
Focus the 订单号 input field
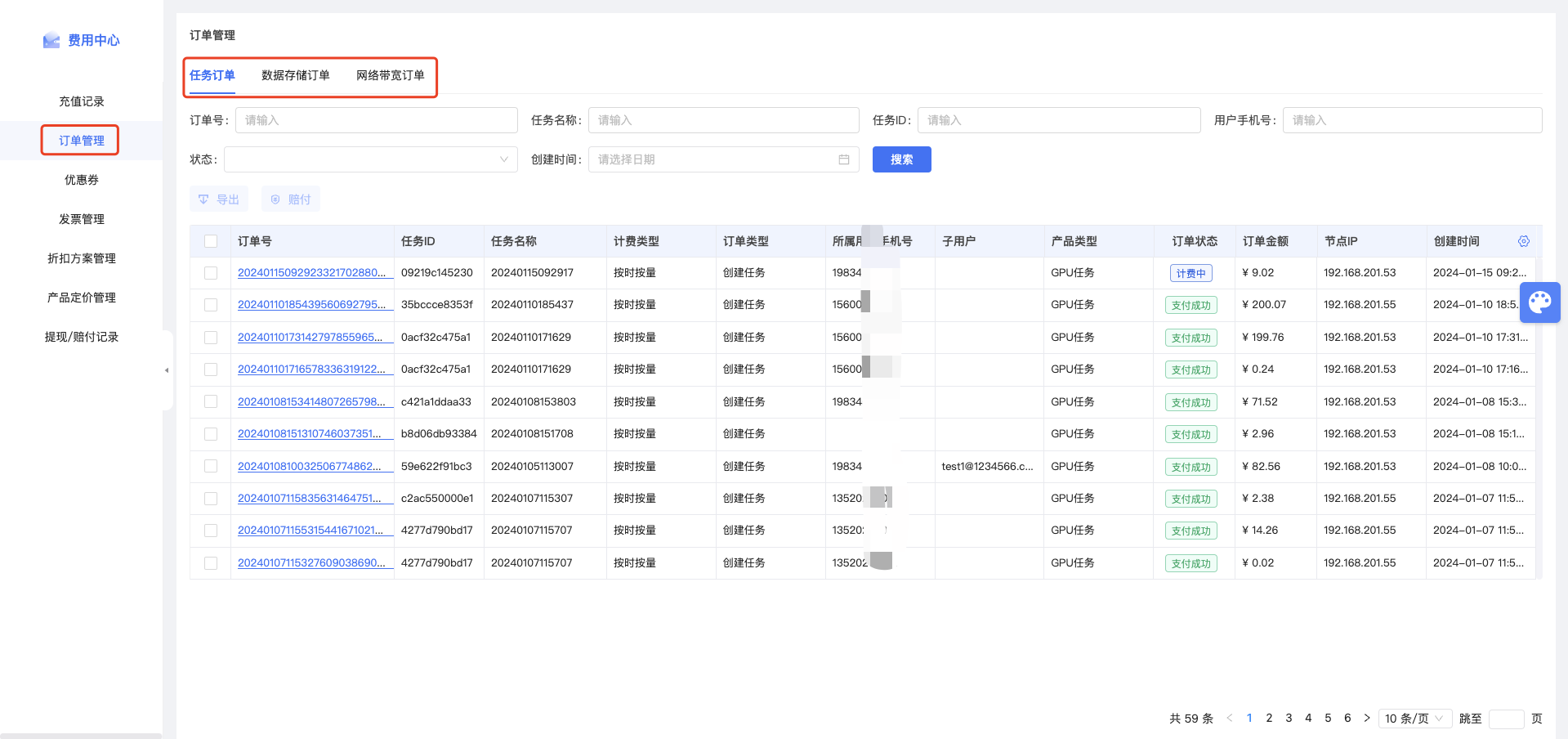377,120
